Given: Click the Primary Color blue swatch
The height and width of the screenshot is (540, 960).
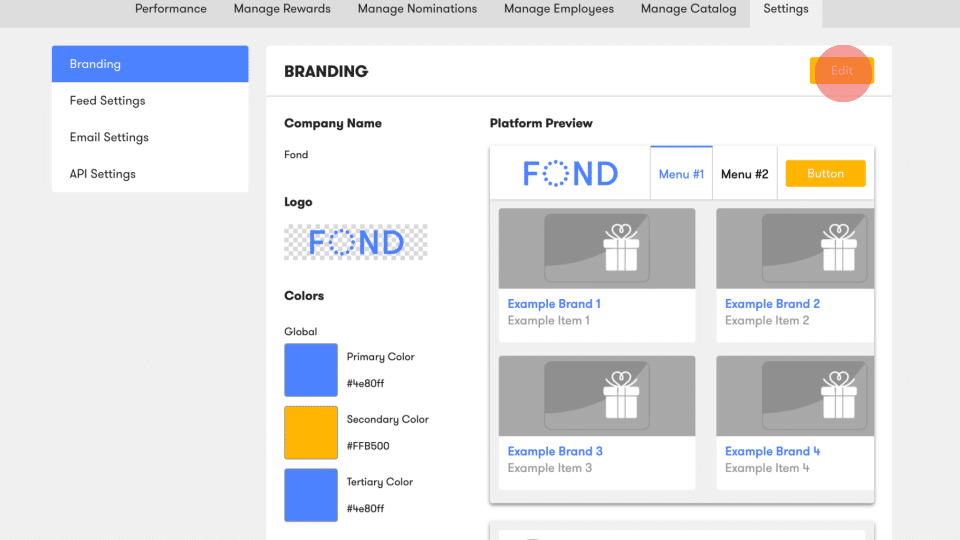Looking at the screenshot, I should coord(311,370).
